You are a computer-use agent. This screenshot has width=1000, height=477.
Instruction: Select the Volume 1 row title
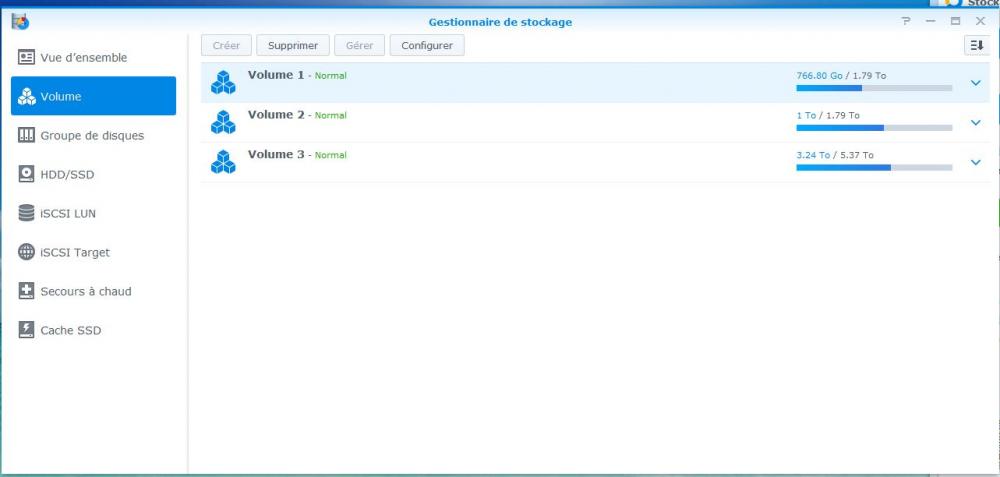click(276, 75)
